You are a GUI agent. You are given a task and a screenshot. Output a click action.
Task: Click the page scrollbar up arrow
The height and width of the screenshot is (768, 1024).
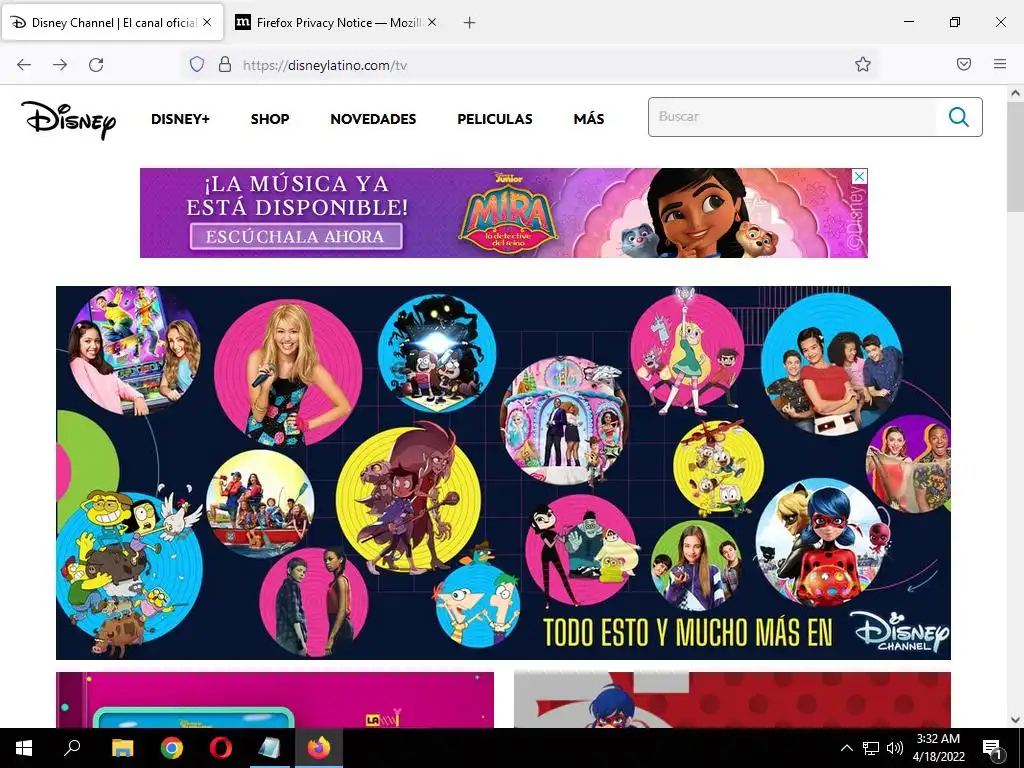tap(1015, 93)
